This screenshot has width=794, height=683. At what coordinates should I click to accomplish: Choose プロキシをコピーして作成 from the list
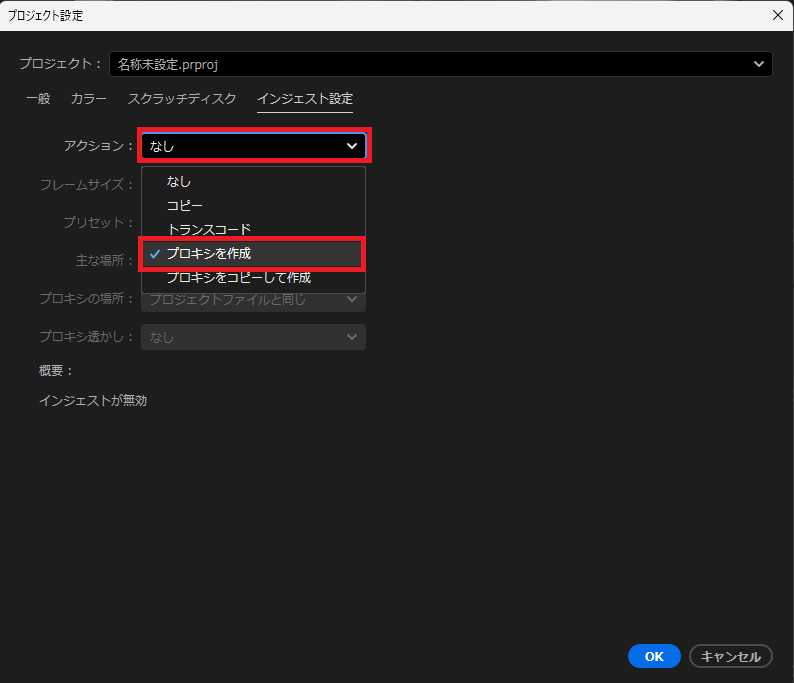pos(239,277)
